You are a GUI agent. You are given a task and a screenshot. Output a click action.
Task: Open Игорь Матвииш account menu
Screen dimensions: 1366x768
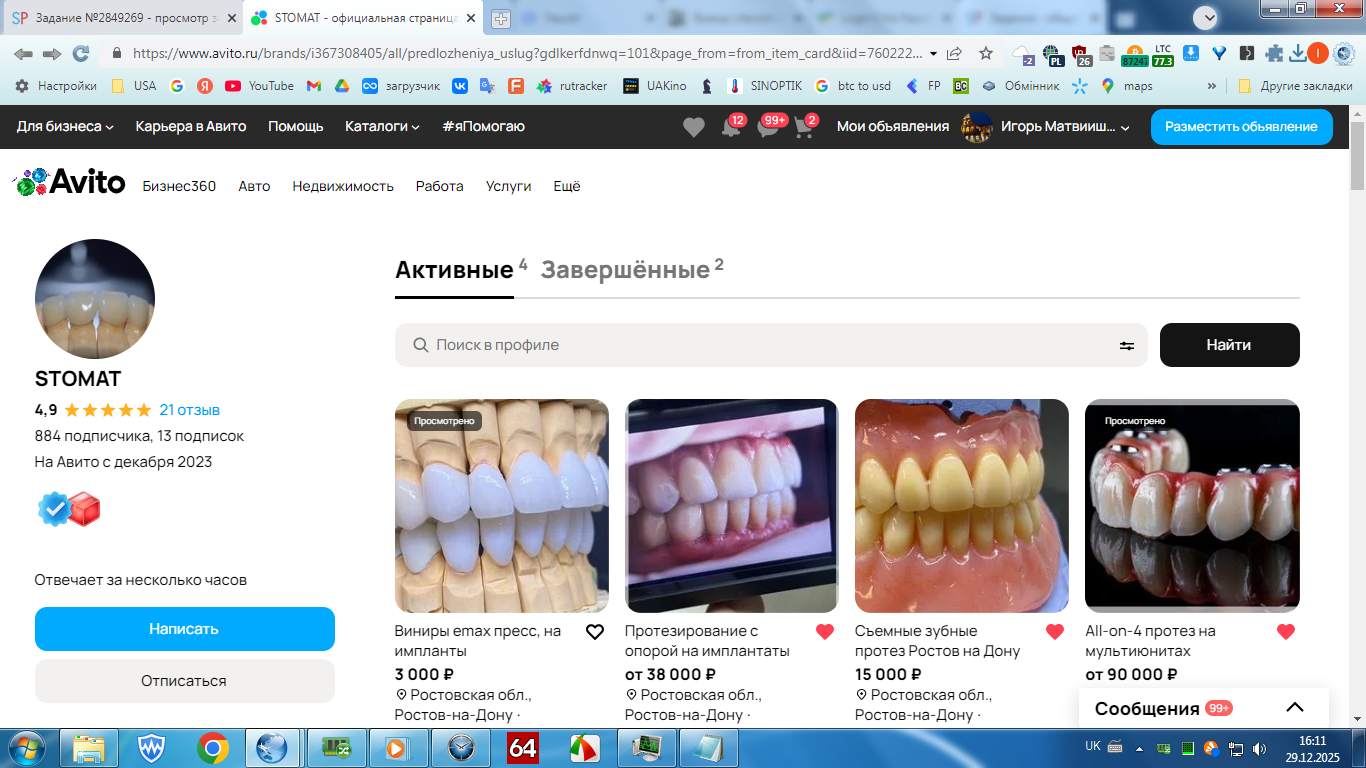(1045, 127)
